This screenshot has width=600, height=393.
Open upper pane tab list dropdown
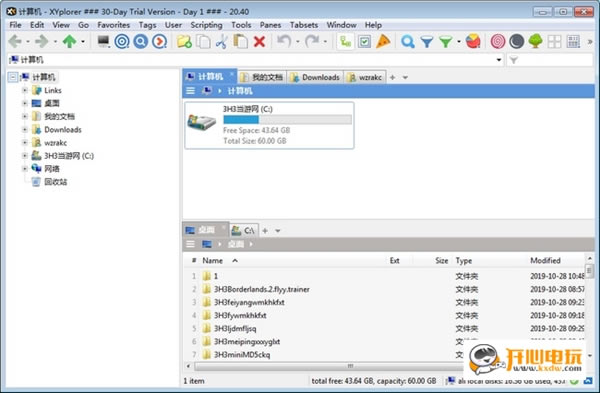pos(405,78)
